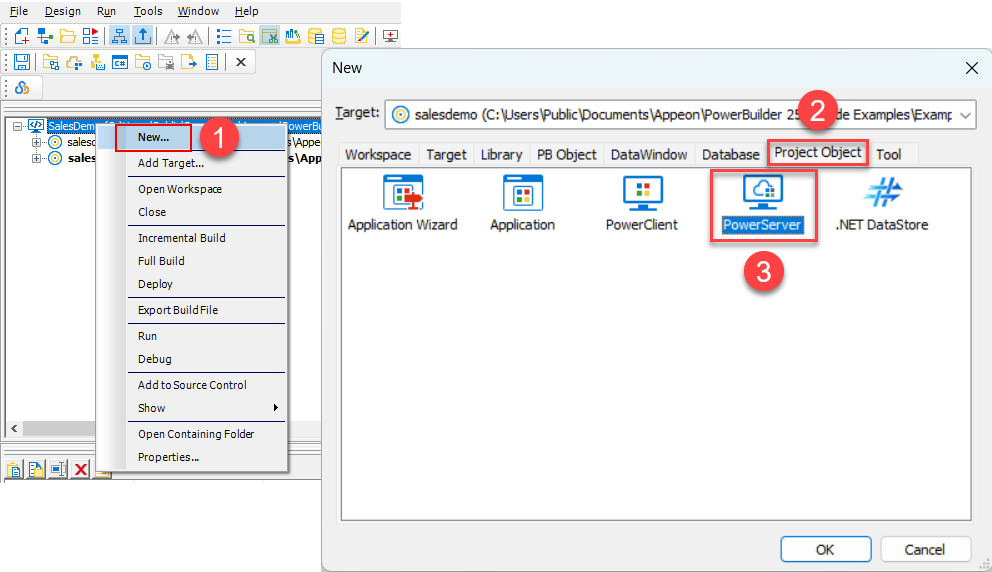Click the OK button
This screenshot has width=992, height=572.
pyautogui.click(x=824, y=549)
